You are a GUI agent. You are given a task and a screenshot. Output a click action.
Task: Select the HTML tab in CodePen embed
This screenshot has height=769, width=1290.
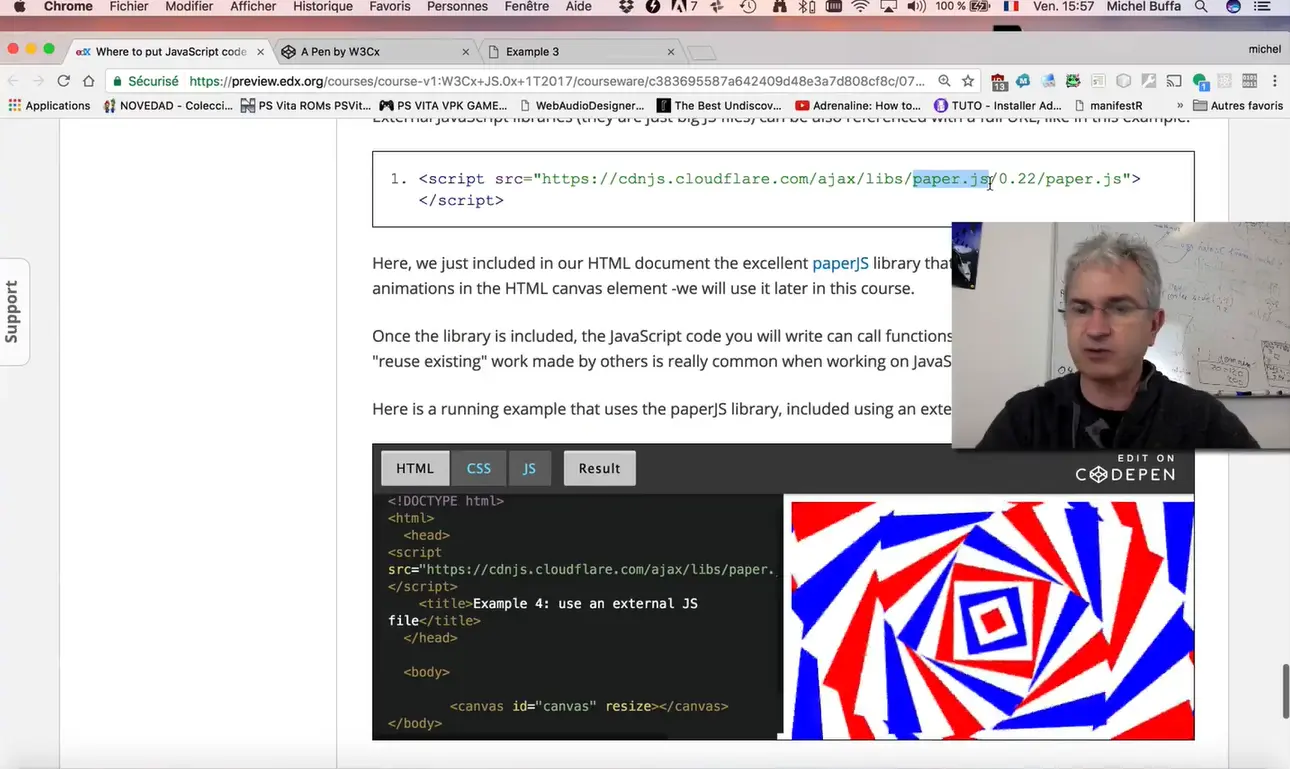[x=415, y=468]
